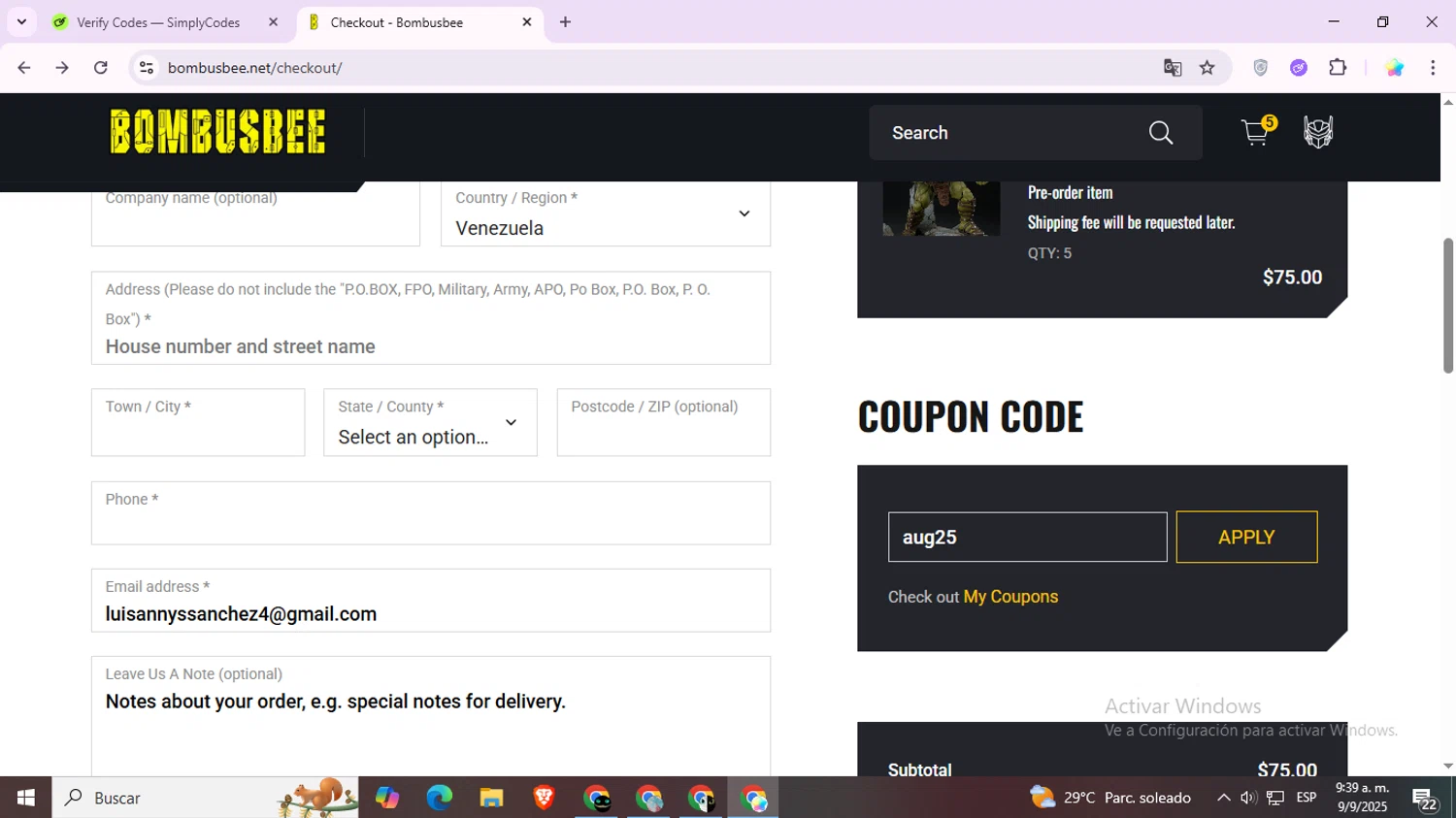The height and width of the screenshot is (818, 1456).
Task: Click the Email address field
Action: tap(431, 601)
